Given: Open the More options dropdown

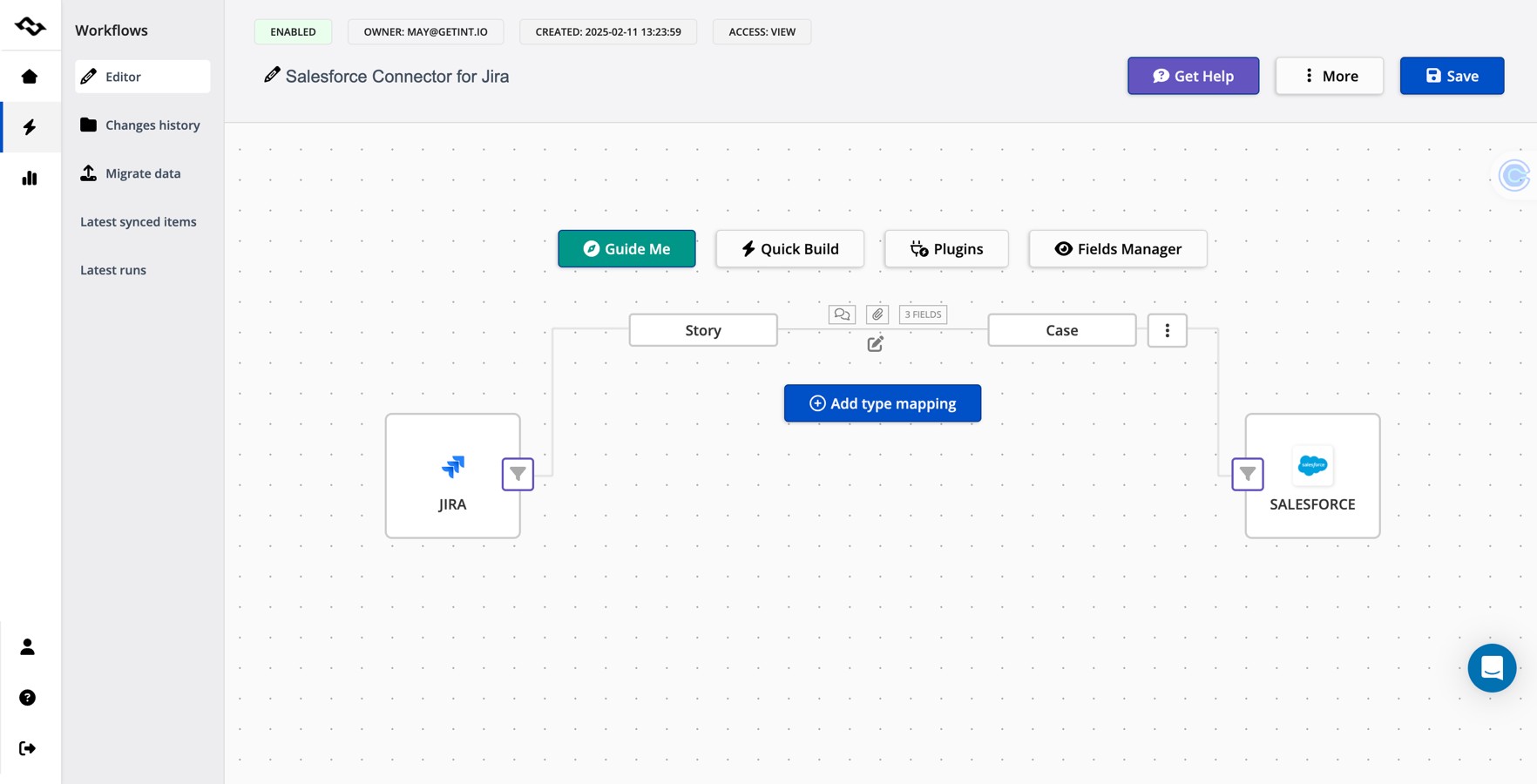Looking at the screenshot, I should [x=1330, y=76].
